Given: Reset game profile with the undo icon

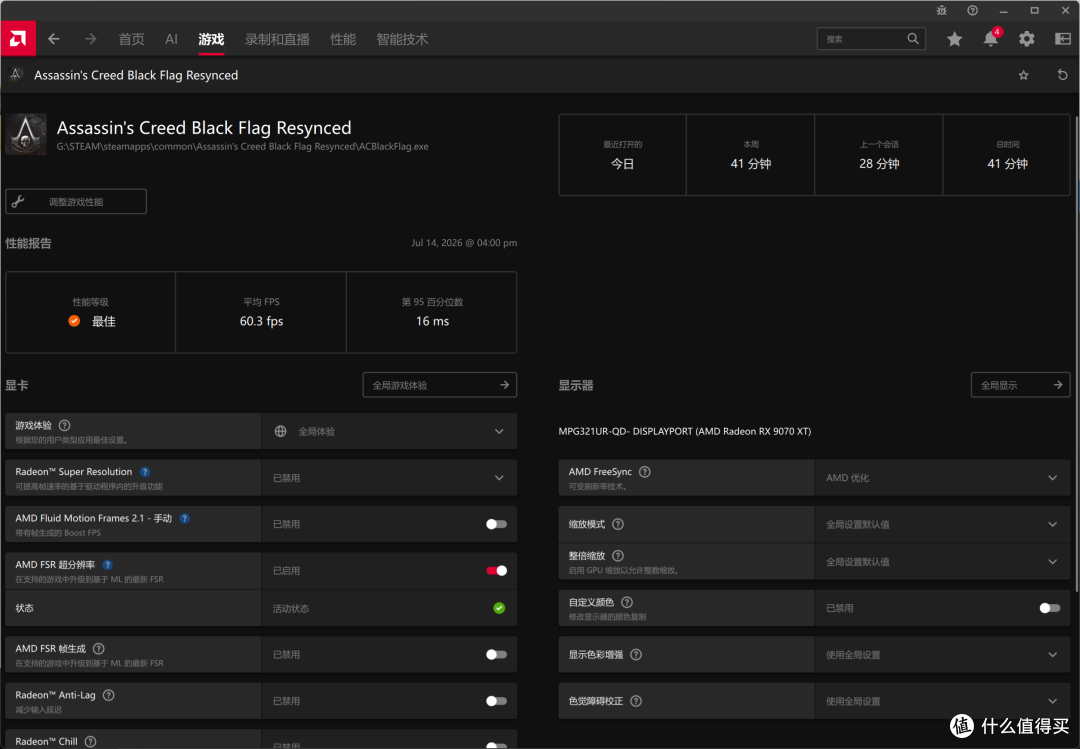Looking at the screenshot, I should click(1062, 74).
